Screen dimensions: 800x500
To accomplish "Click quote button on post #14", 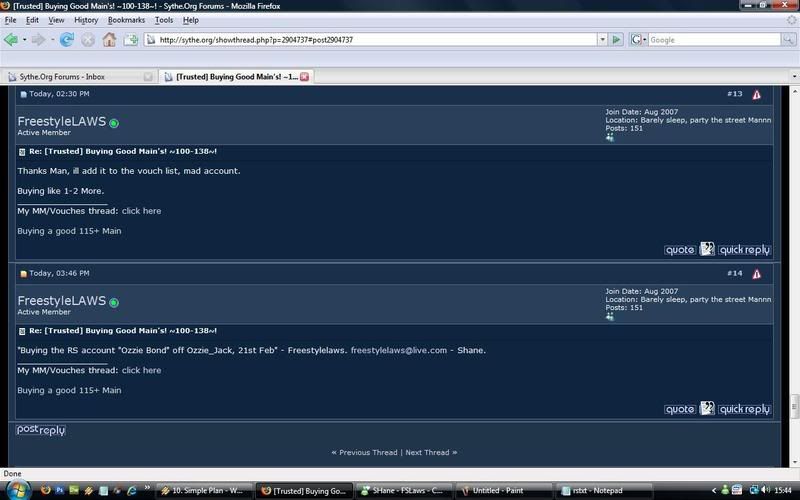I will click(680, 409).
